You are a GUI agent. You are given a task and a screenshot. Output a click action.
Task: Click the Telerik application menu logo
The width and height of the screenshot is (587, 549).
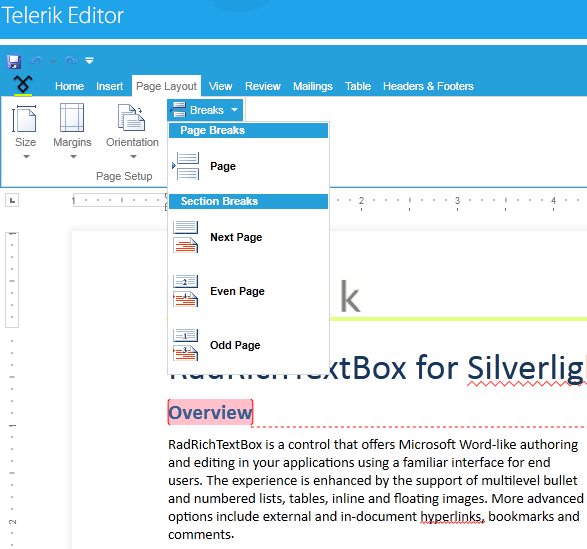(x=23, y=85)
